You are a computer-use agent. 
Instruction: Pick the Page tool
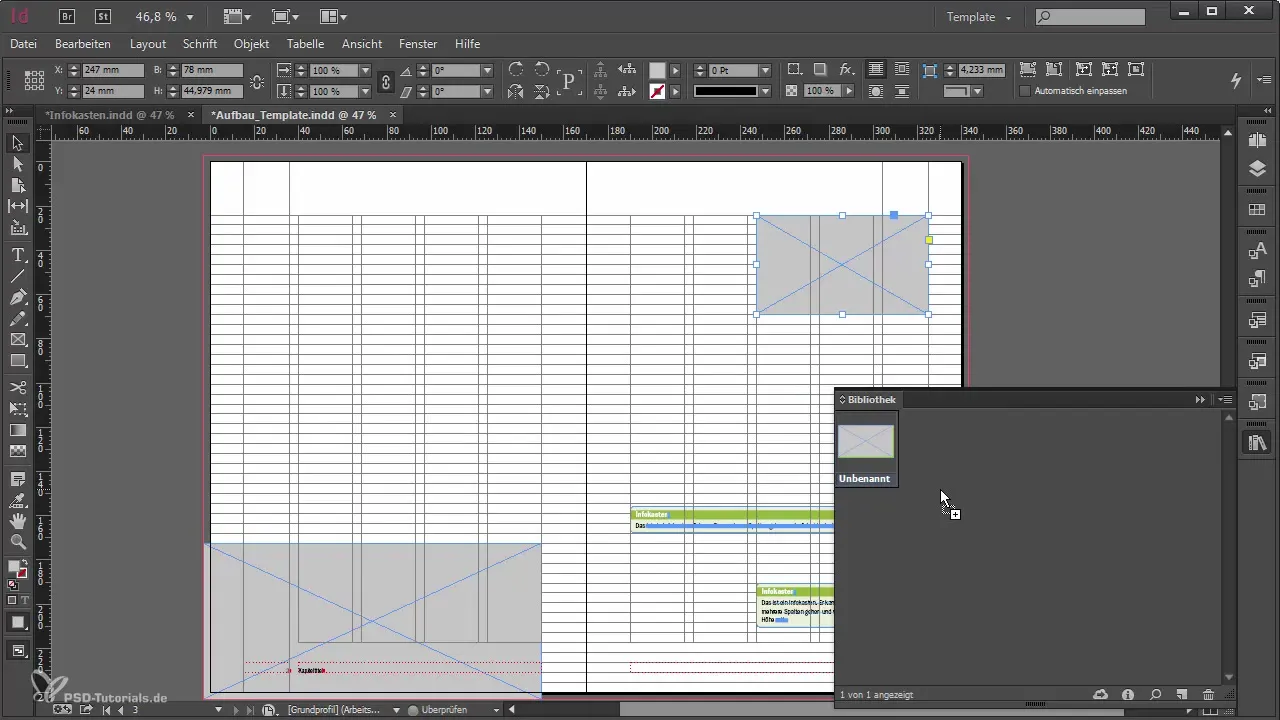pyautogui.click(x=18, y=185)
